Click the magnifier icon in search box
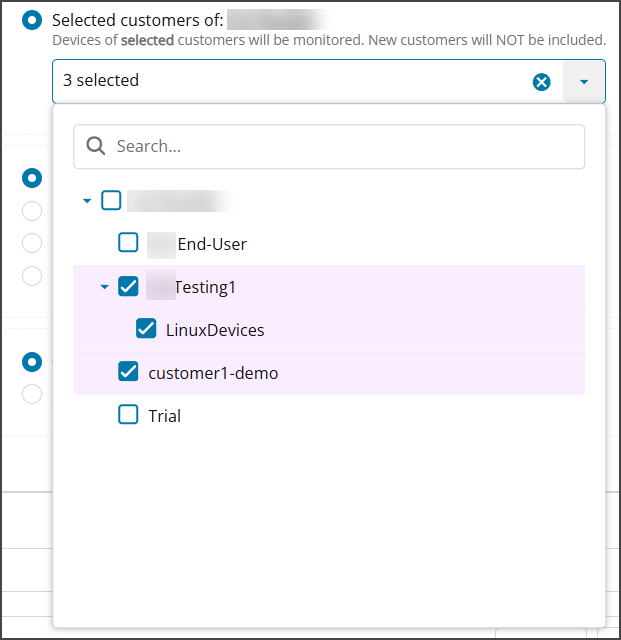Screen dimensions: 621x640 [96, 146]
